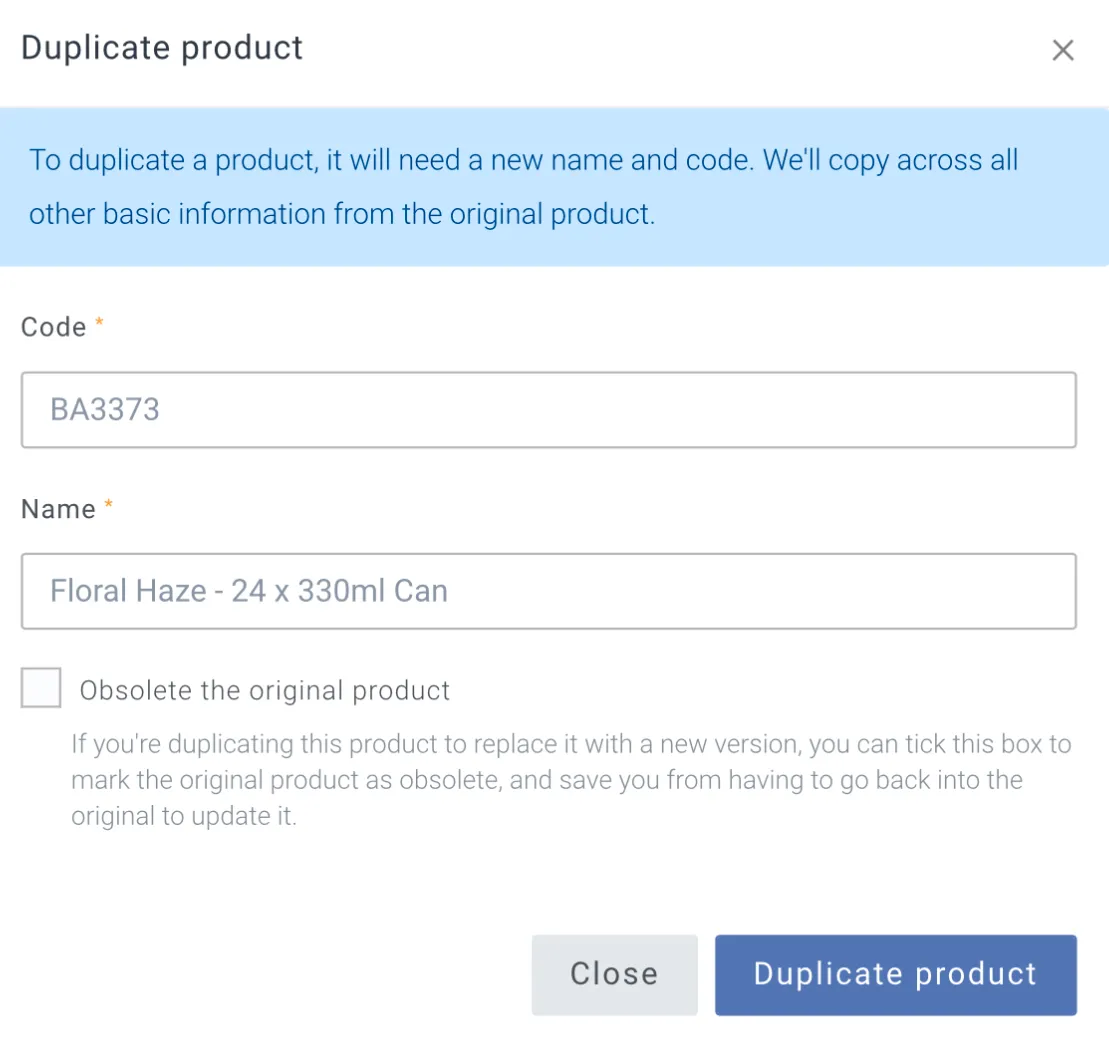The image size is (1109, 1041).
Task: Click the Name field label
Action: [58, 509]
